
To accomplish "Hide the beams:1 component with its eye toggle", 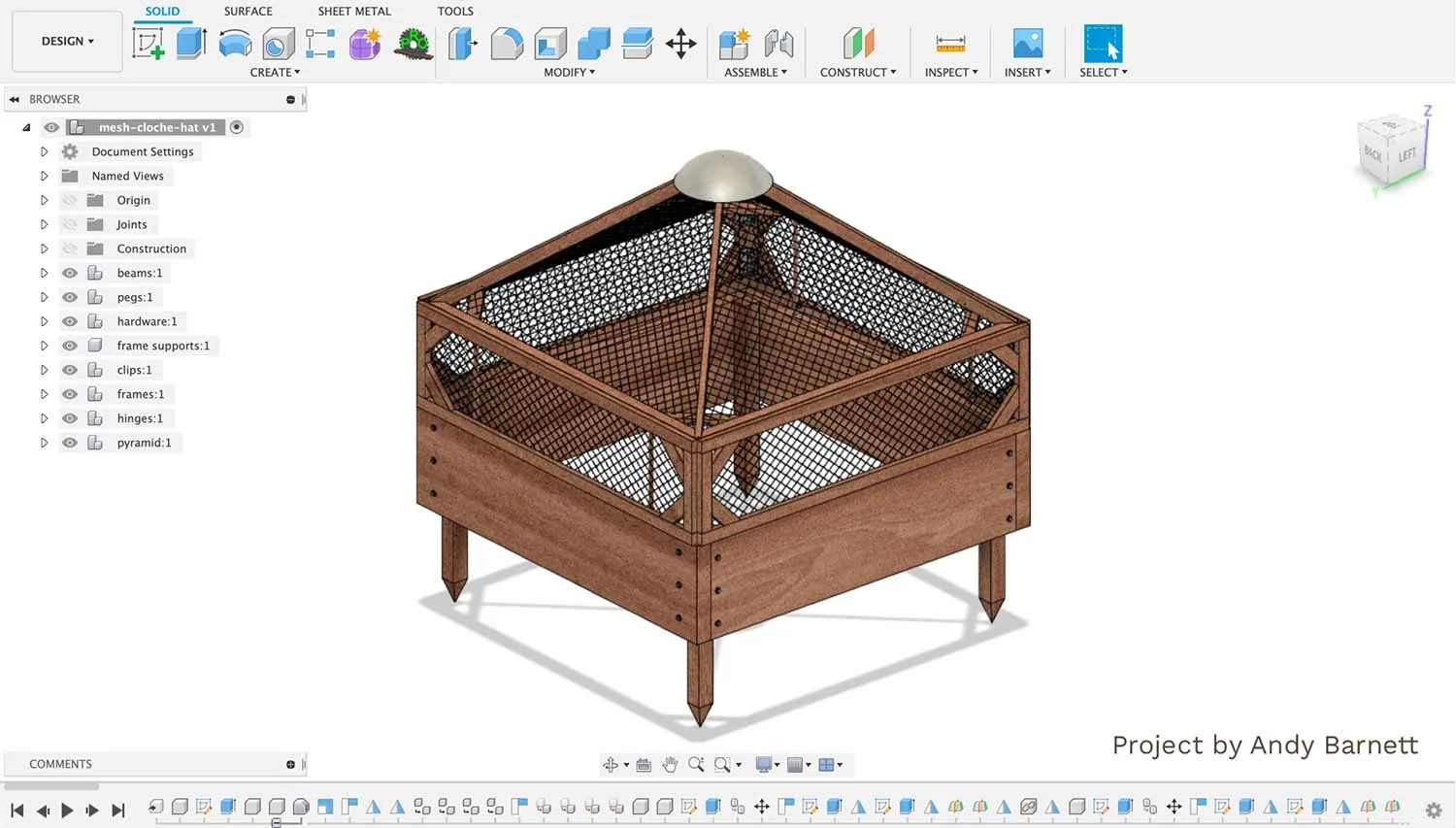I will (69, 273).
